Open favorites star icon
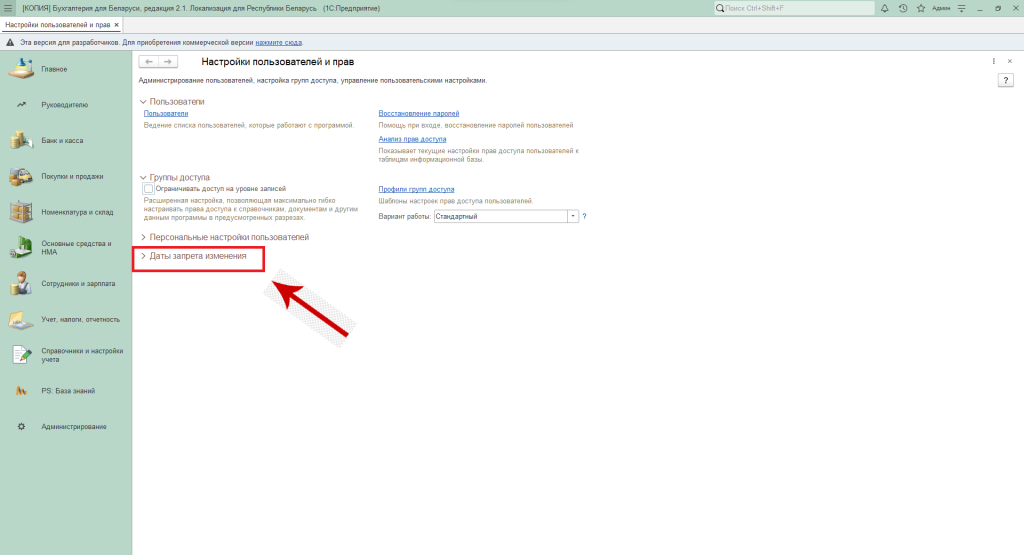Image resolution: width=1024 pixels, height=555 pixels. pos(921,8)
